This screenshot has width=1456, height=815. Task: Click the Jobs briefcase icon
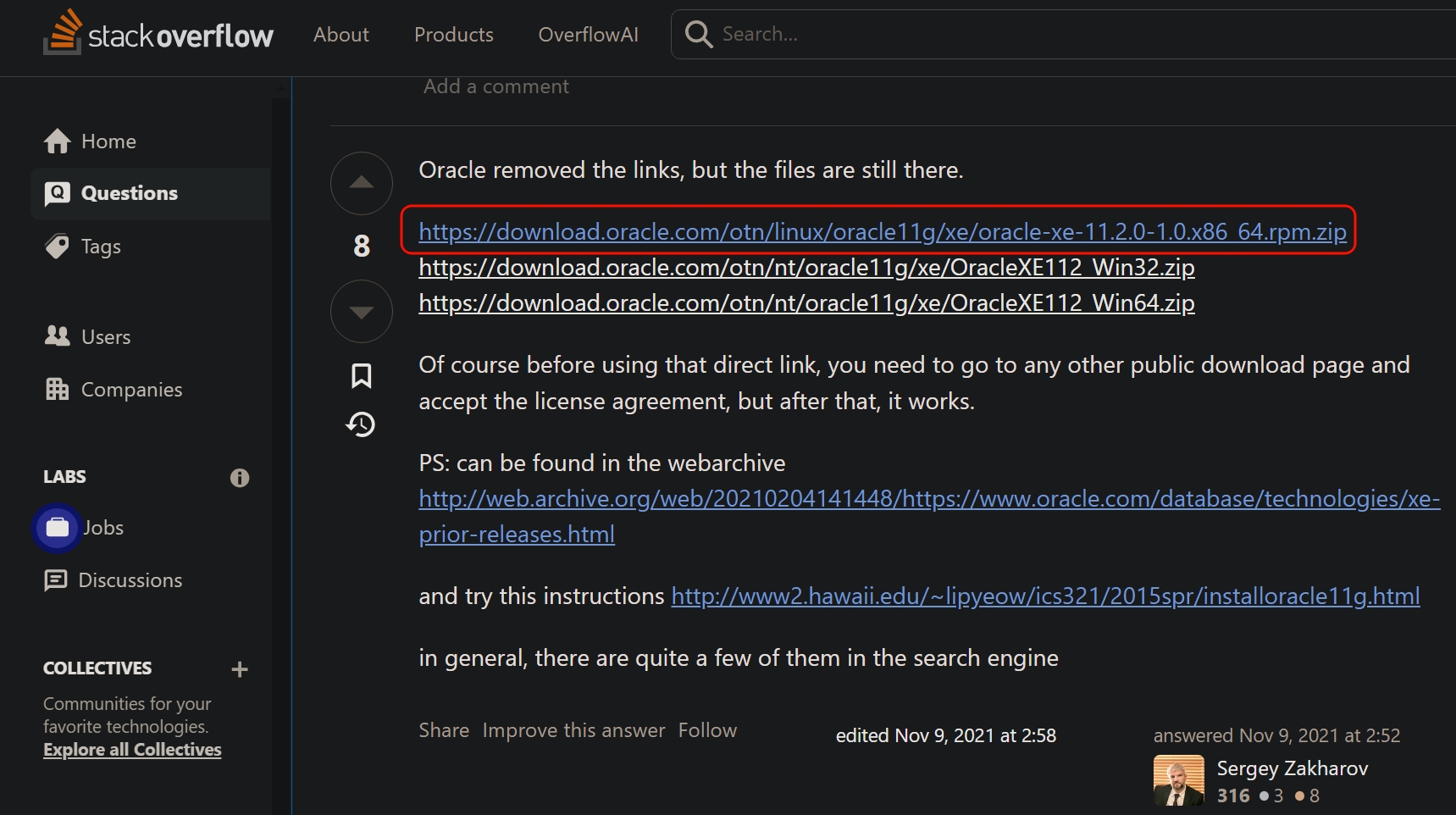pos(58,527)
